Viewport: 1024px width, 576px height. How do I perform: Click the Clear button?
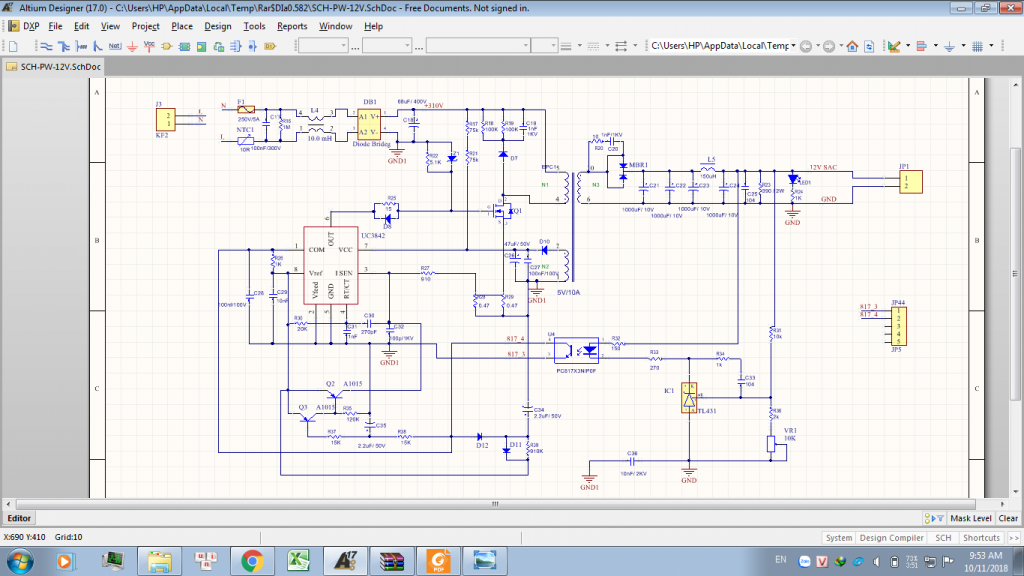pos(1008,518)
